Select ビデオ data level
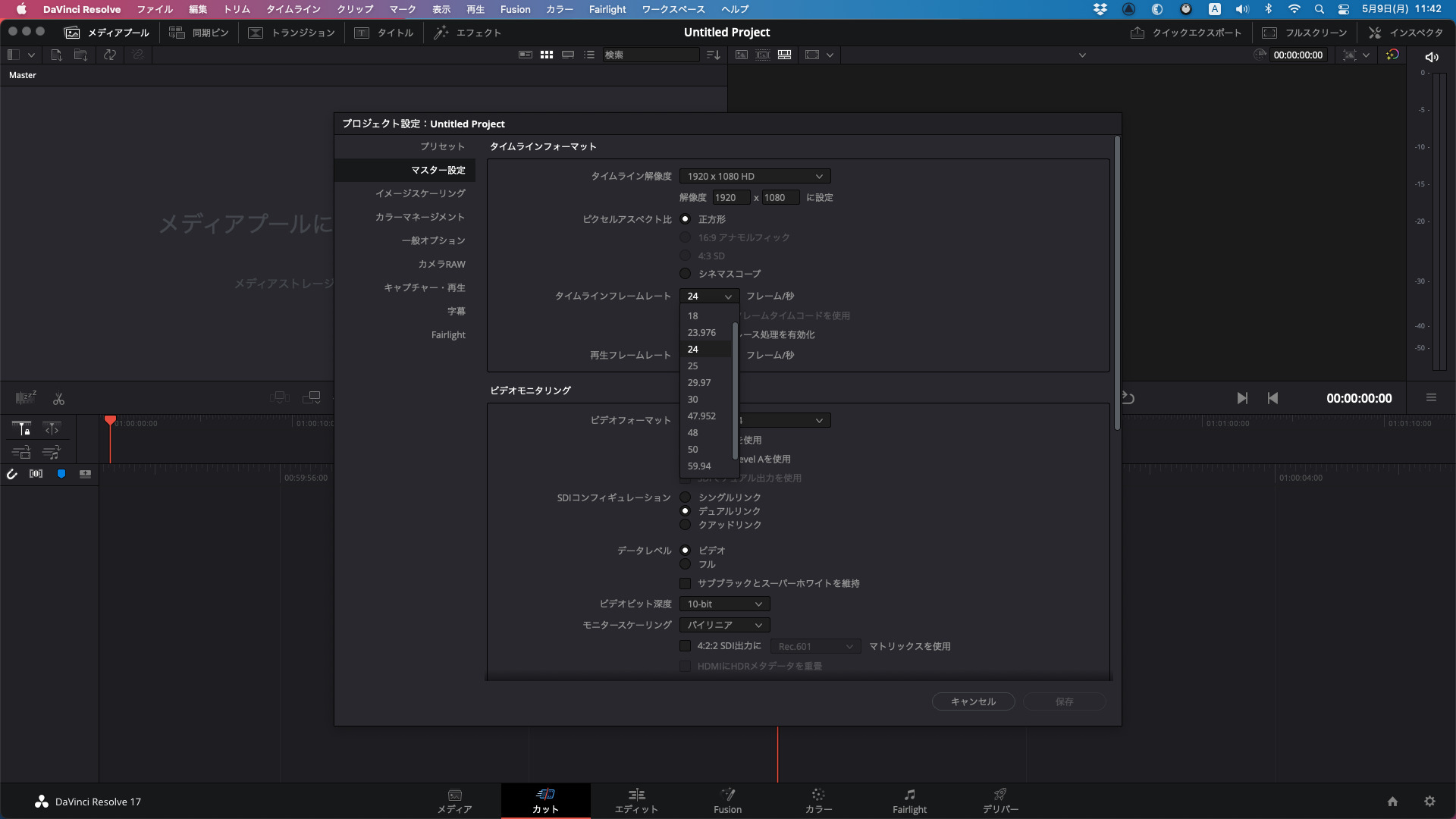The height and width of the screenshot is (819, 1456). click(685, 551)
